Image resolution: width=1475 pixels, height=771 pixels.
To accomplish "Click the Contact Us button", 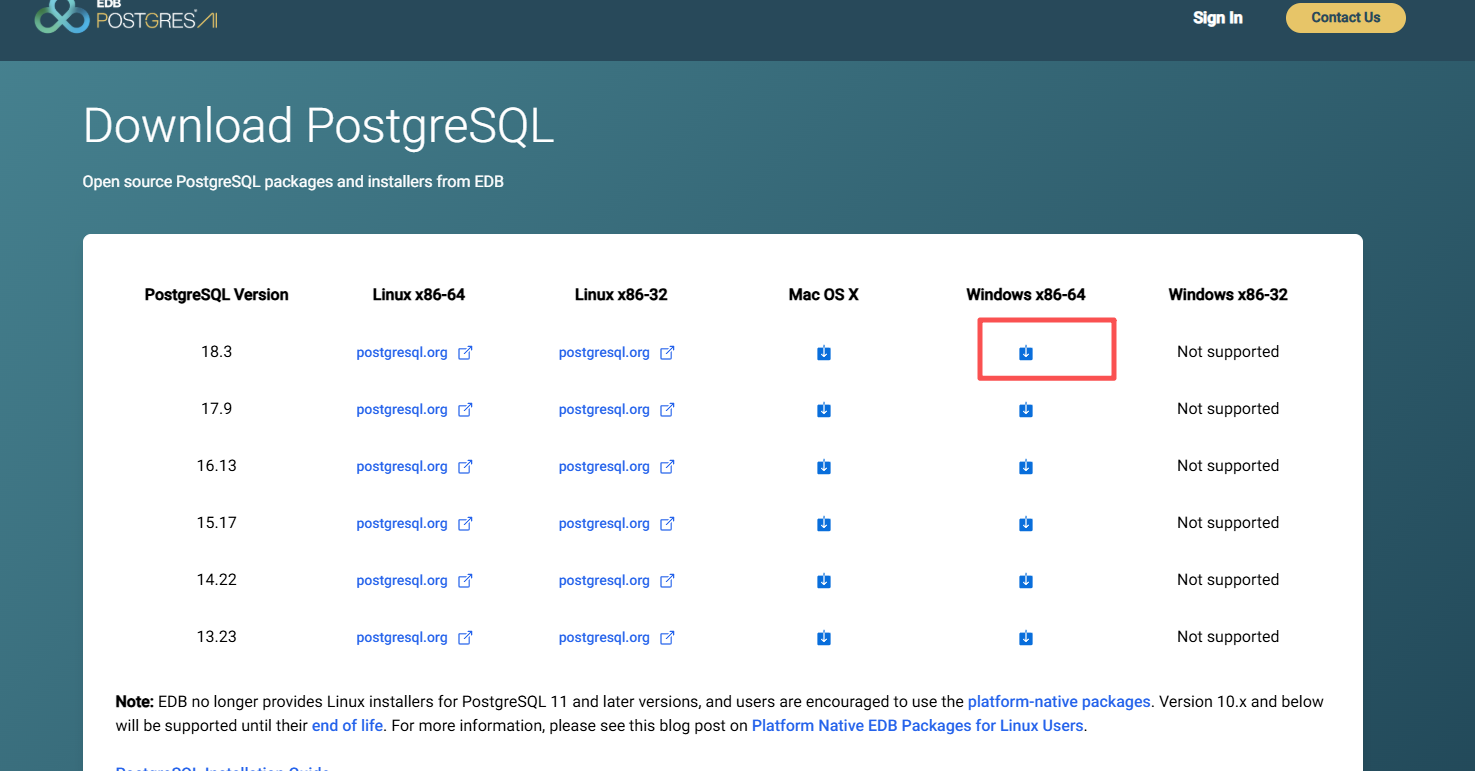I will pyautogui.click(x=1346, y=18).
